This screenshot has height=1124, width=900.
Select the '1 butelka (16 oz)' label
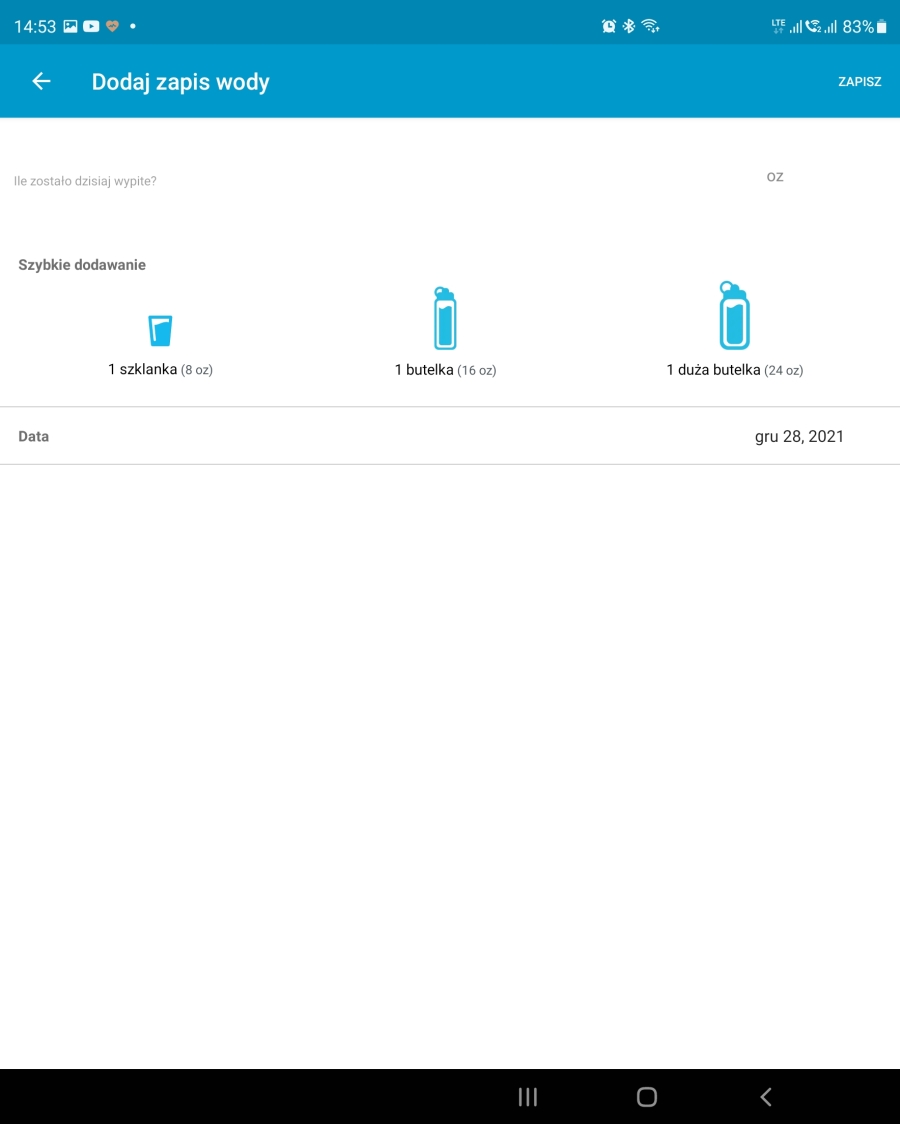445,370
